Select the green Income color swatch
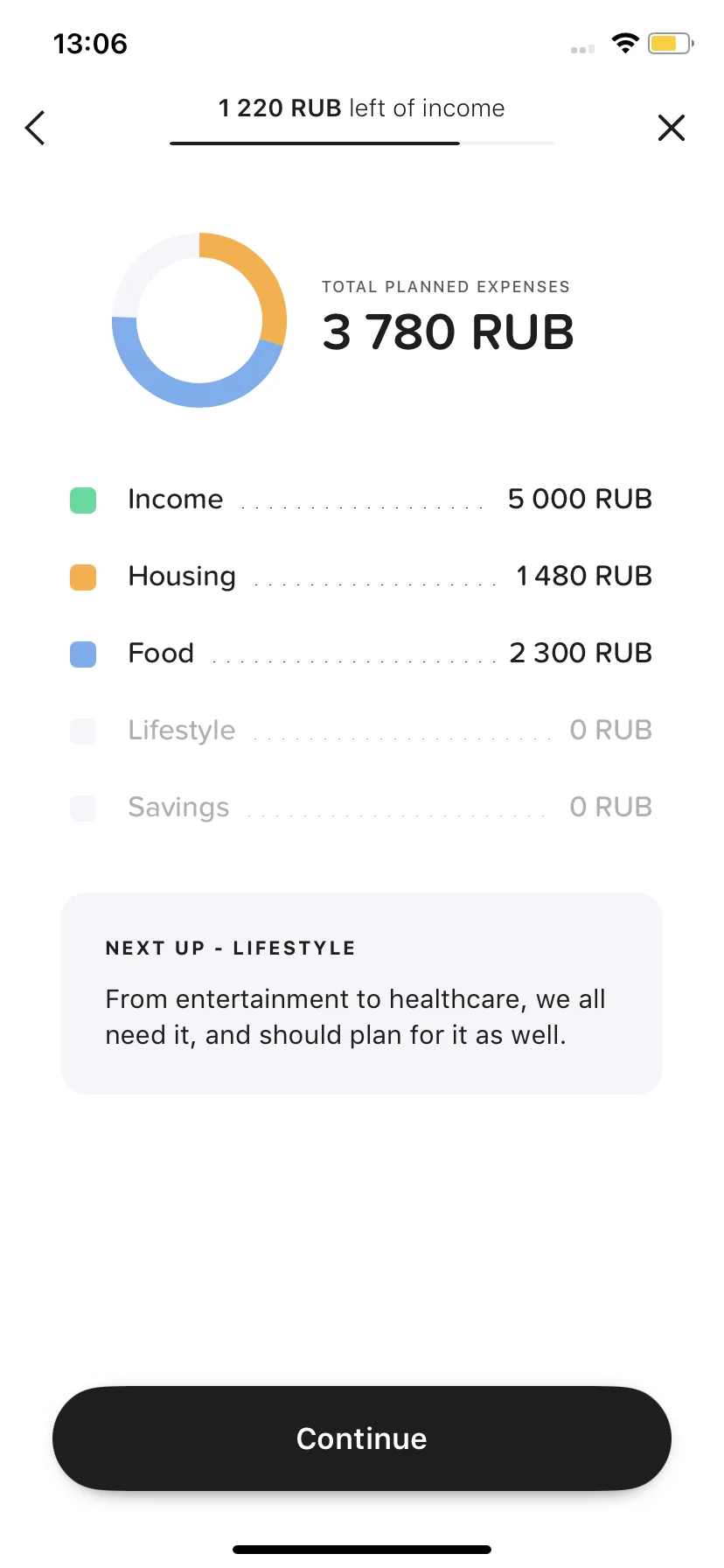Screen dimensions: 724x1568 coord(83,500)
